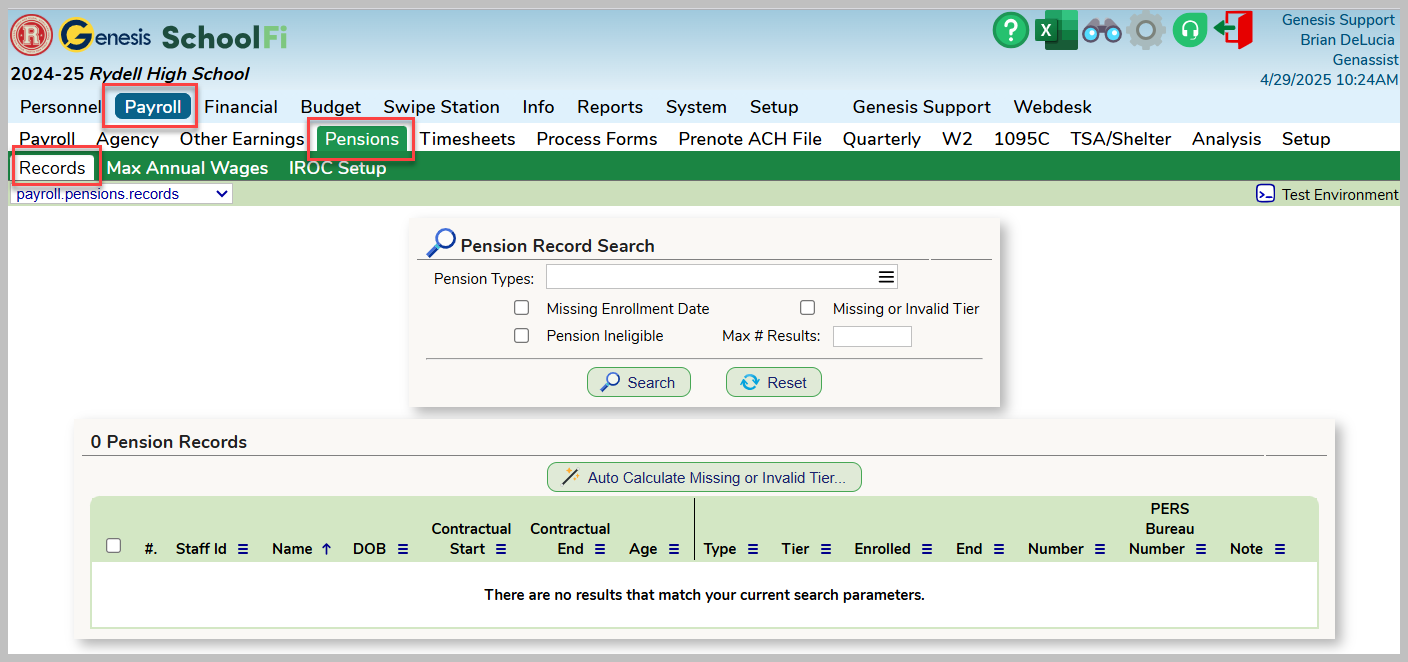The image size is (1408, 662).
Task: Switch to the Pensions sub-tab
Action: [362, 139]
